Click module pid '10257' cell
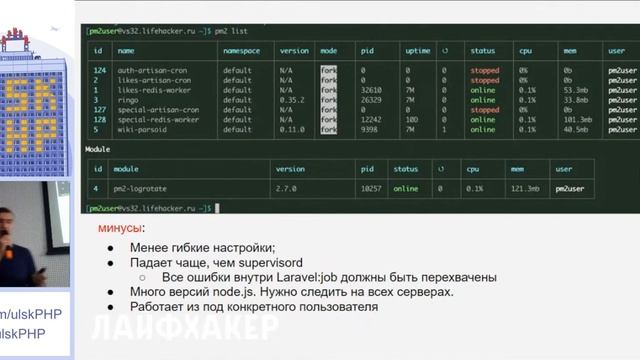This screenshot has width=640, height=360. tap(371, 189)
